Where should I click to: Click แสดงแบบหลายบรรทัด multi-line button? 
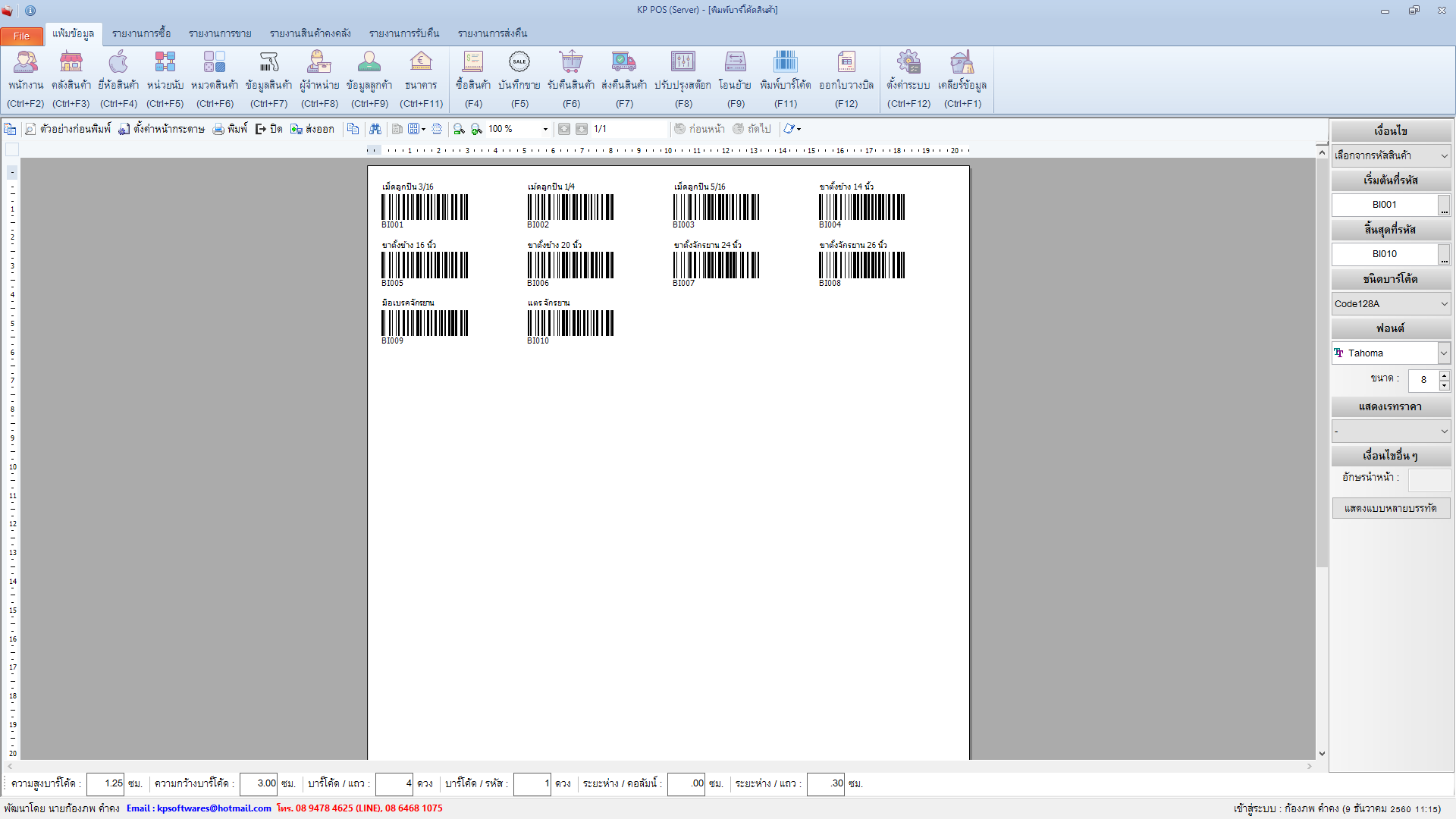coord(1391,508)
